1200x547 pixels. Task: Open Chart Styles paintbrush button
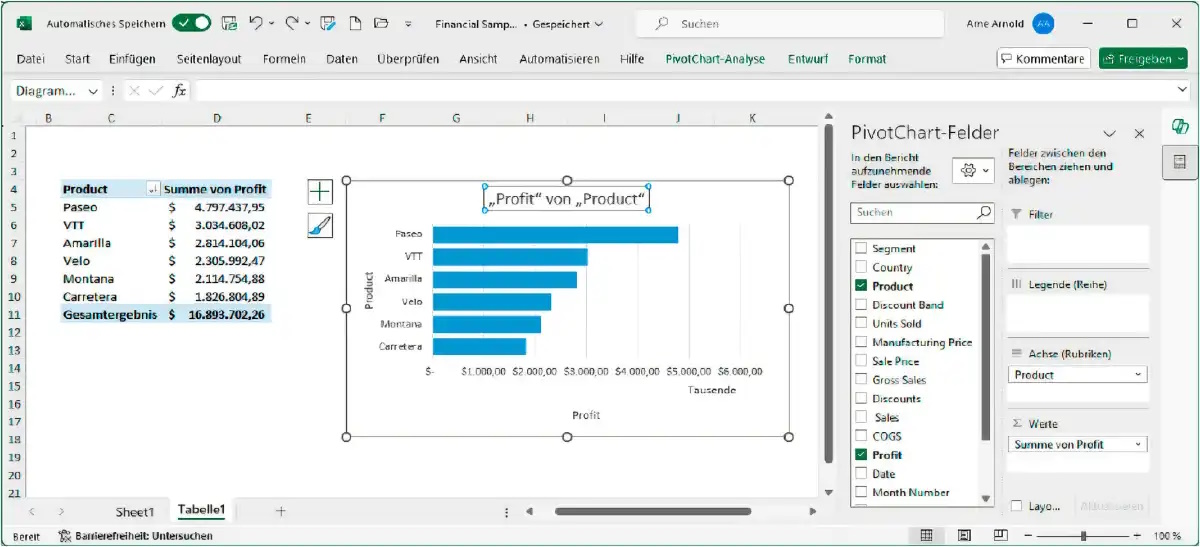320,226
